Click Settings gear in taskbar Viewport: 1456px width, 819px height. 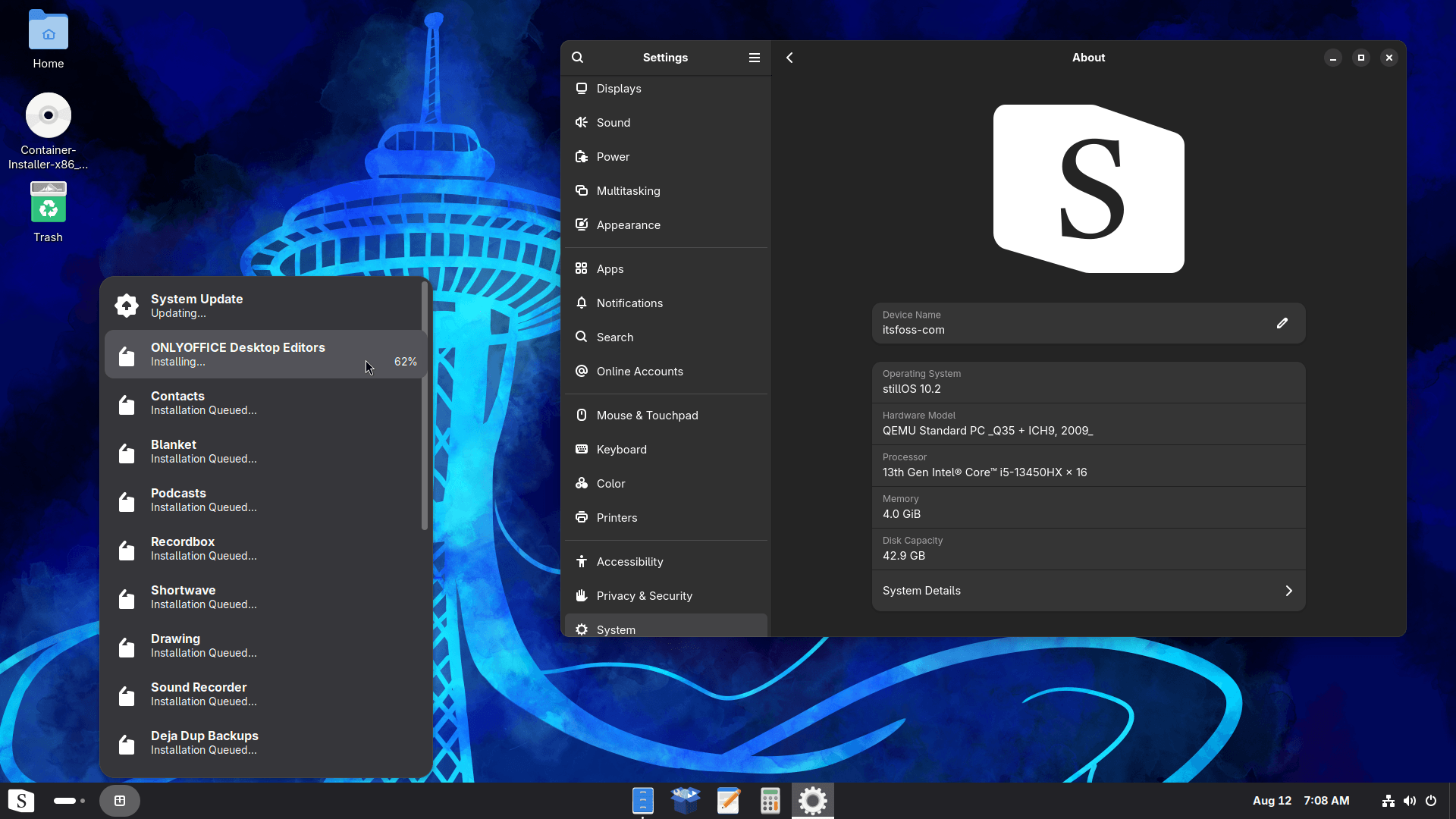(813, 801)
